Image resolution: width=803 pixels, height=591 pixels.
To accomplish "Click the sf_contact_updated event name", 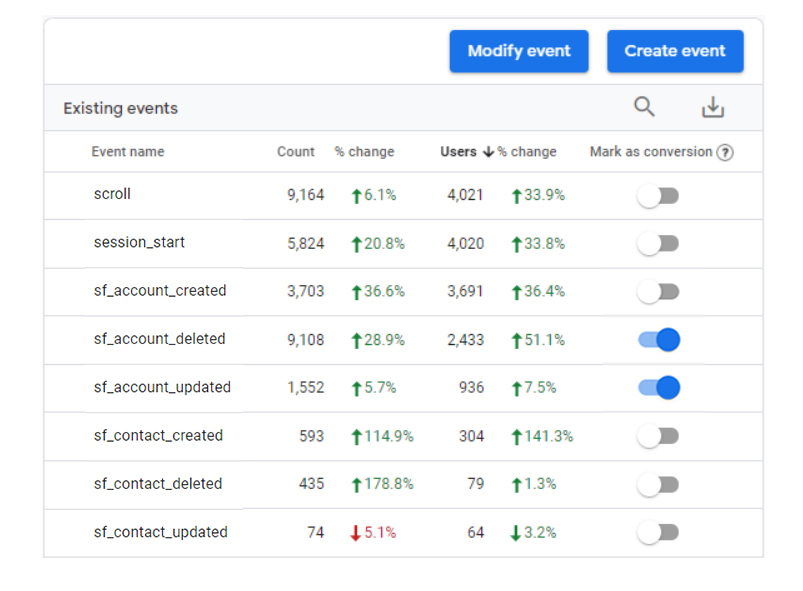I will point(160,532).
